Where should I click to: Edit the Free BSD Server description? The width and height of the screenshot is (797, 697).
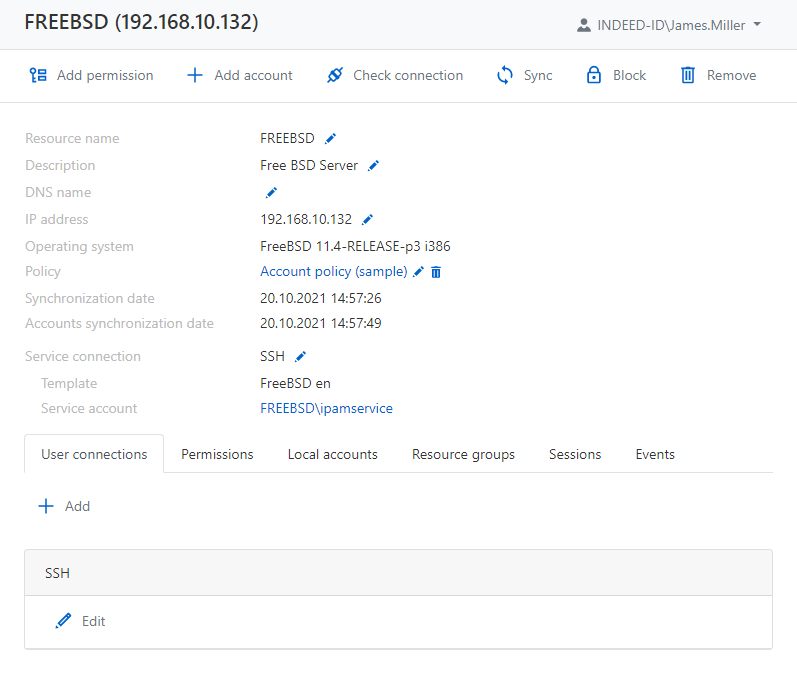pyautogui.click(x=374, y=166)
